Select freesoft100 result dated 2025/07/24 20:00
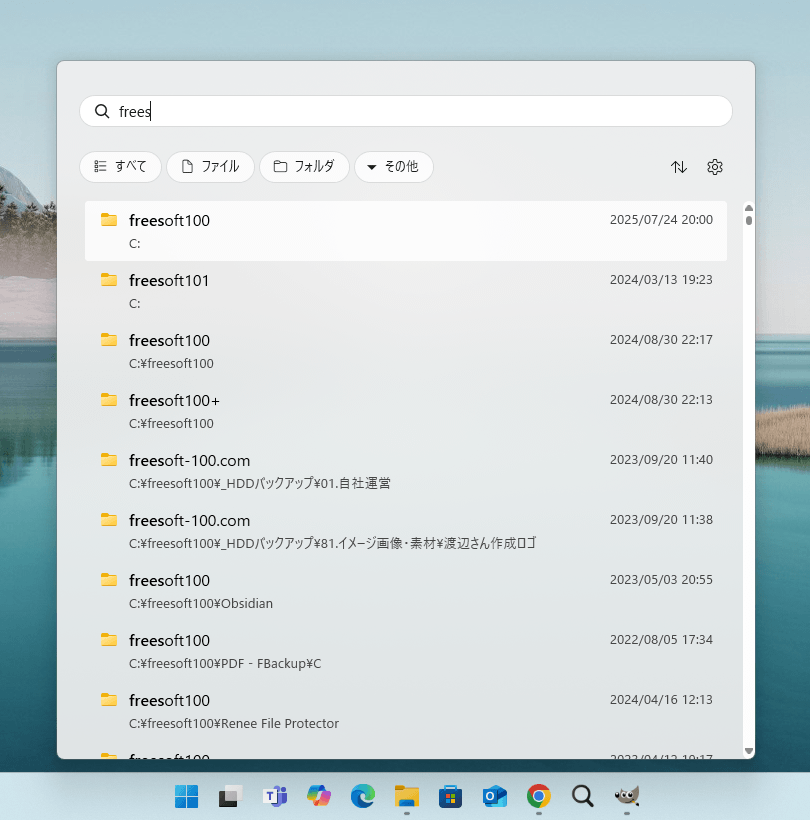Image resolution: width=810 pixels, height=820 pixels. coord(406,231)
